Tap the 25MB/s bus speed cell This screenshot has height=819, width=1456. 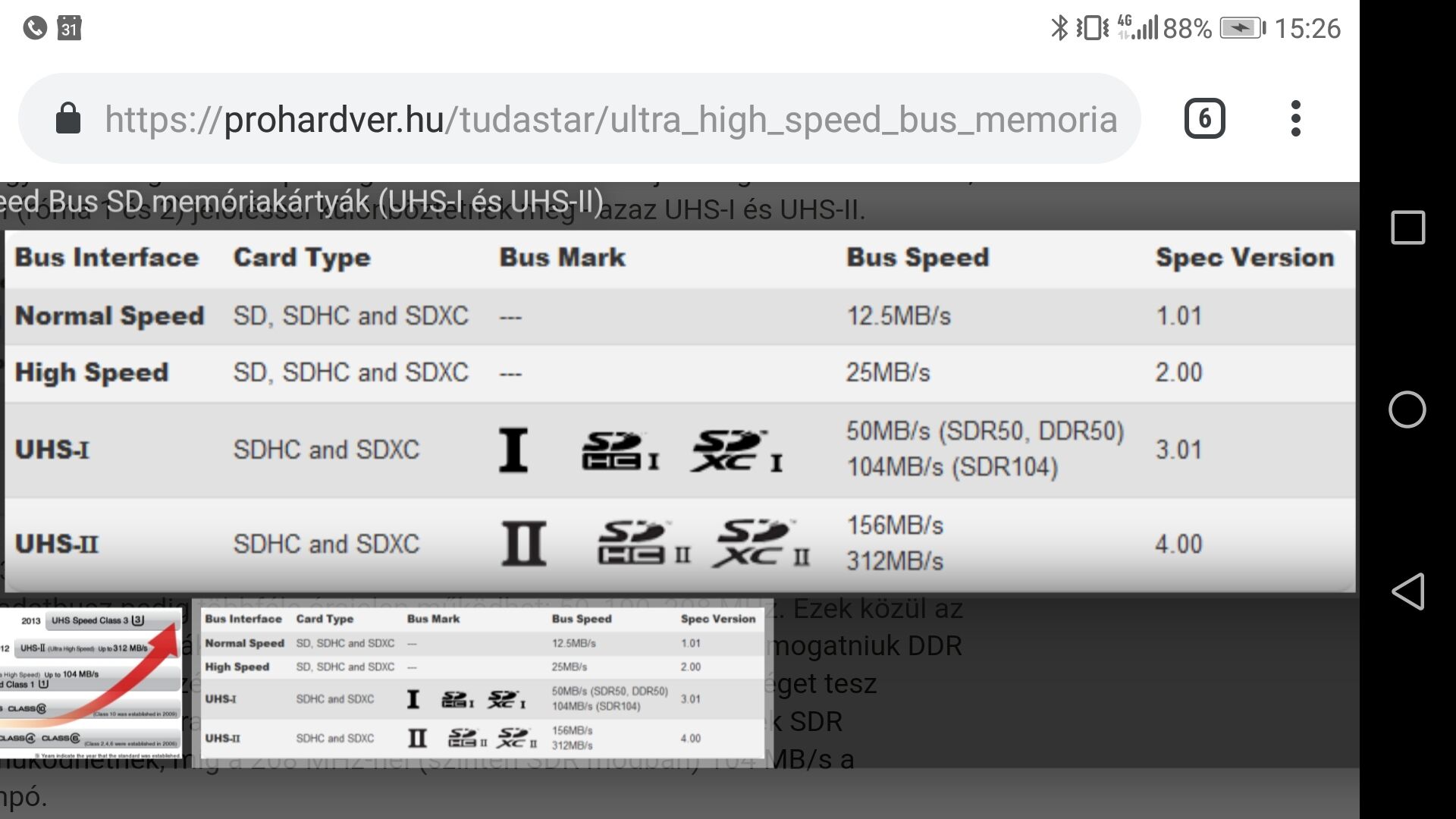[888, 372]
